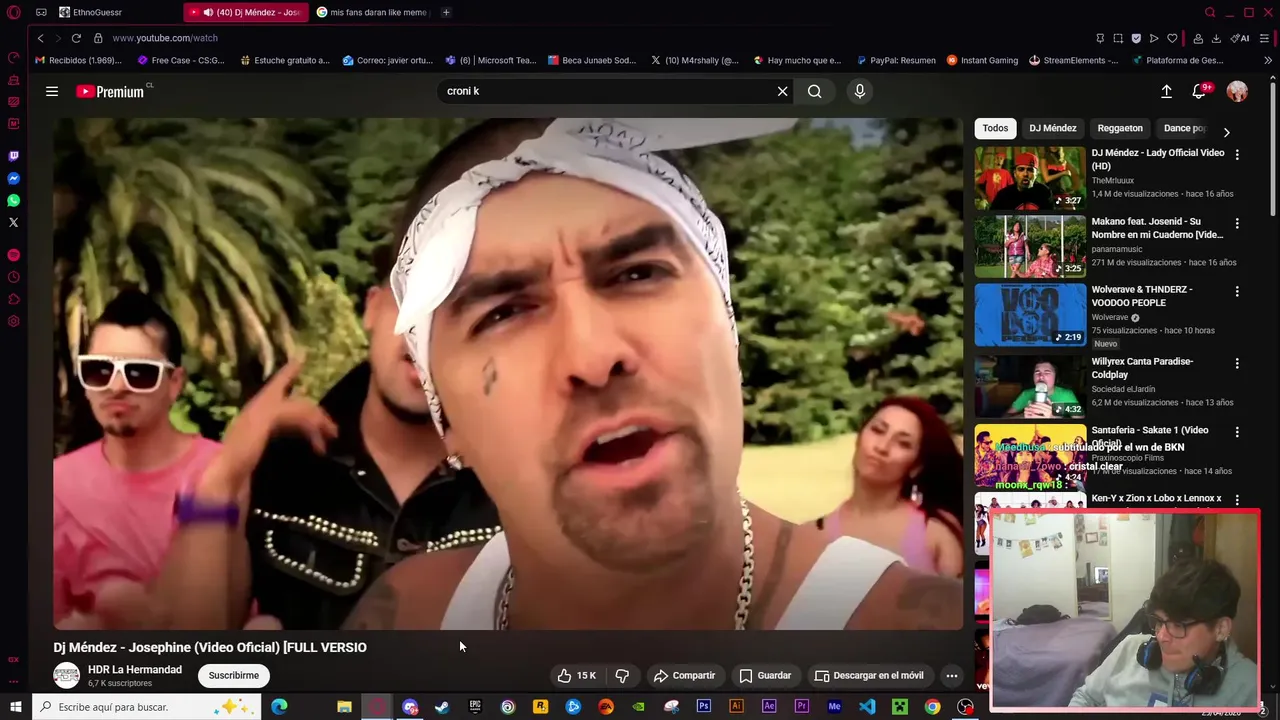Open options menu for Willyrex Canta Paradise

pos(1237,363)
